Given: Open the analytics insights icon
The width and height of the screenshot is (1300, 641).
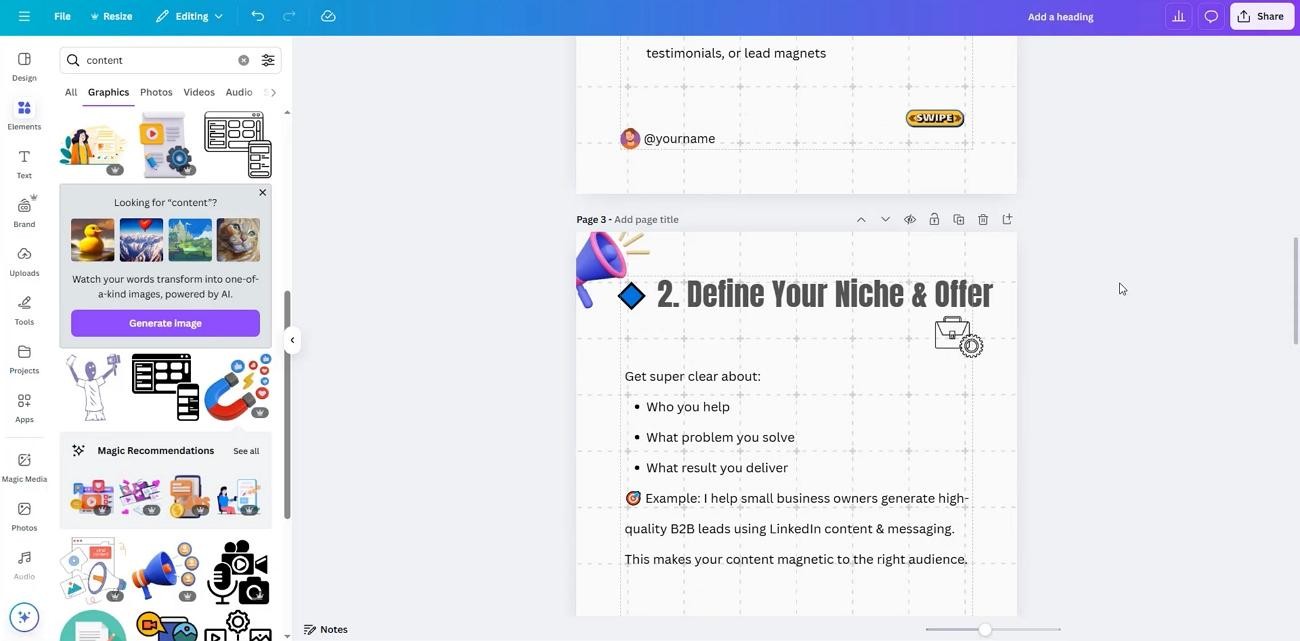Looking at the screenshot, I should point(1179,16).
